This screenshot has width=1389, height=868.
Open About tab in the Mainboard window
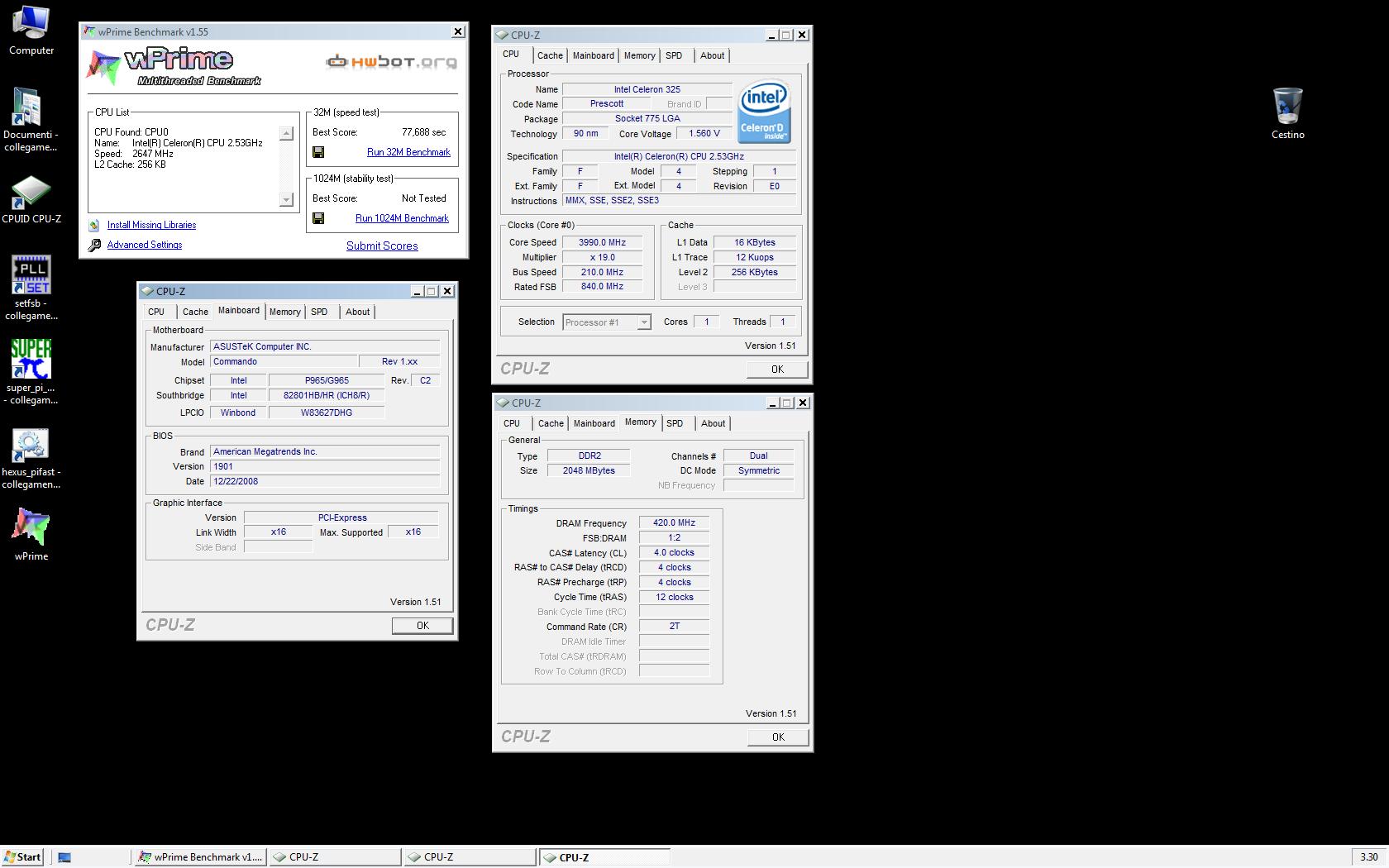(x=357, y=312)
